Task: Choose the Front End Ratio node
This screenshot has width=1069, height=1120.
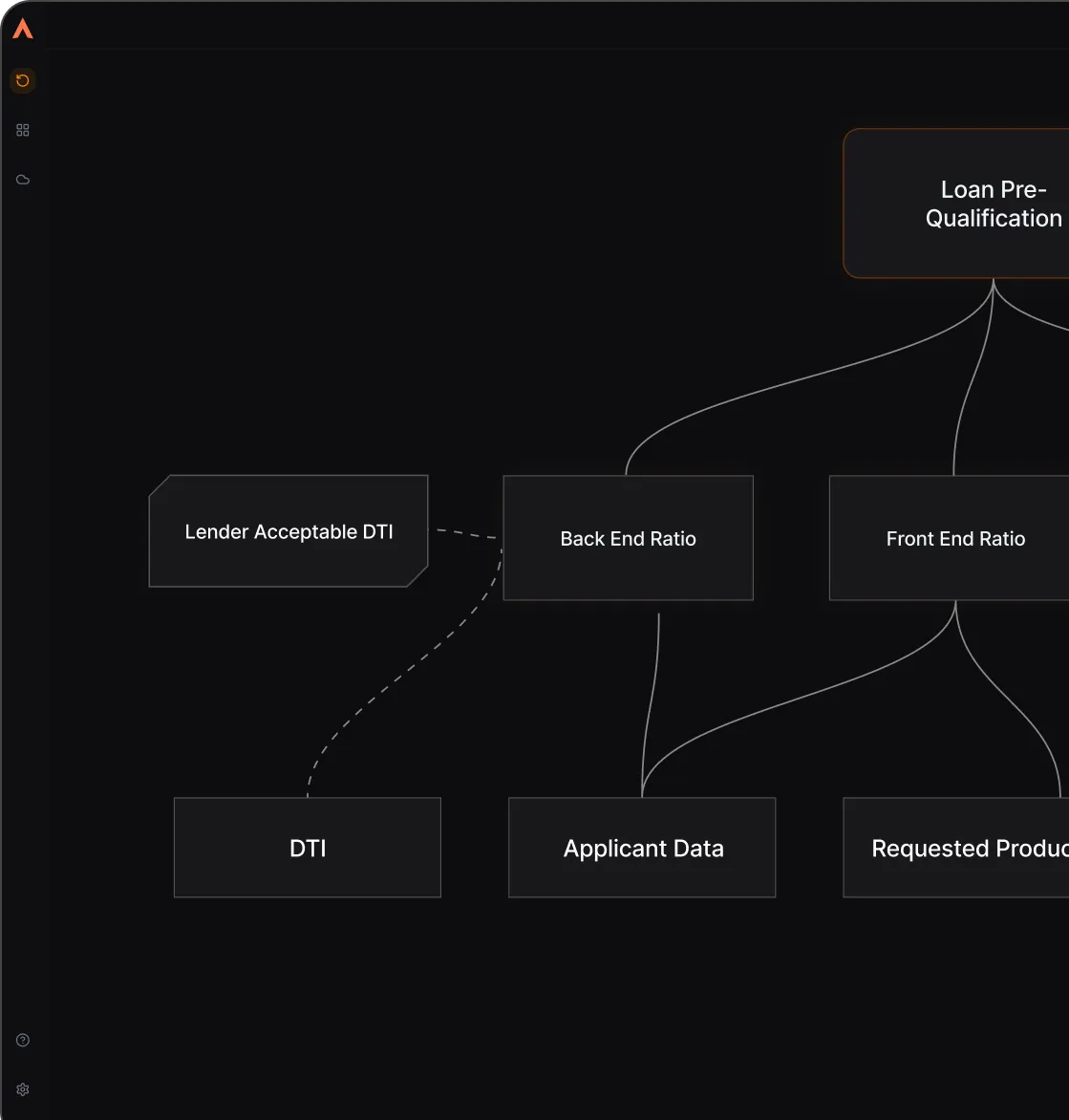Action: click(955, 538)
